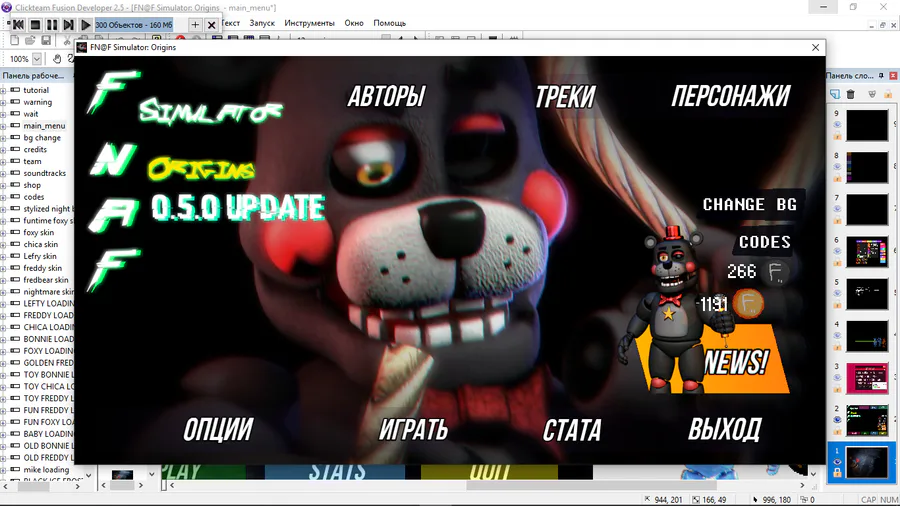Click the orange F coin icon
The width and height of the screenshot is (900, 506).
point(748,303)
